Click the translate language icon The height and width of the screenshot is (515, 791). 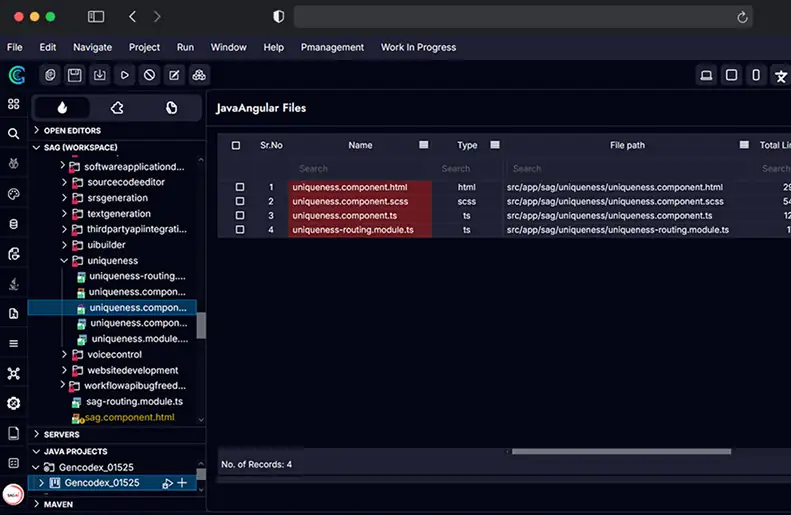[781, 76]
